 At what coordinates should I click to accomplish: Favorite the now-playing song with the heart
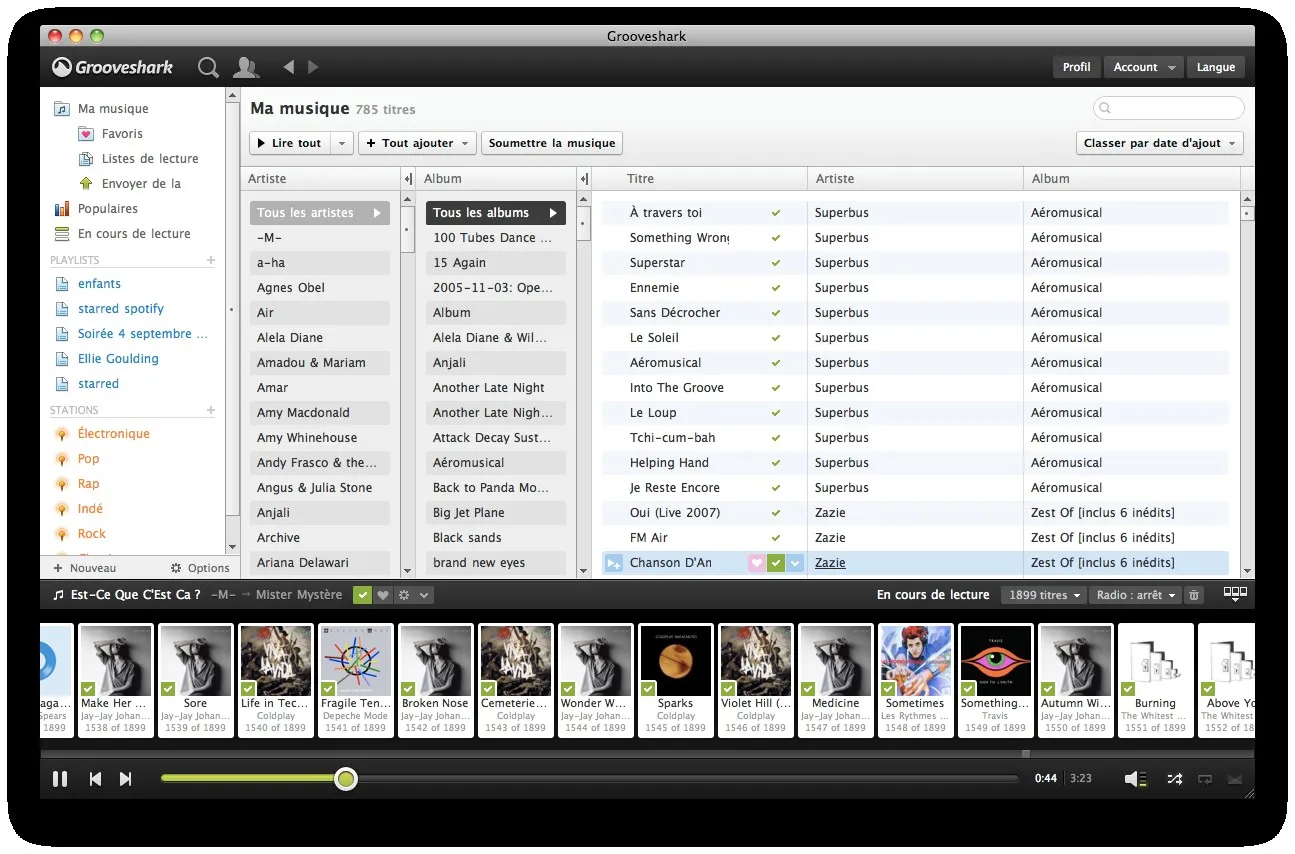point(383,595)
